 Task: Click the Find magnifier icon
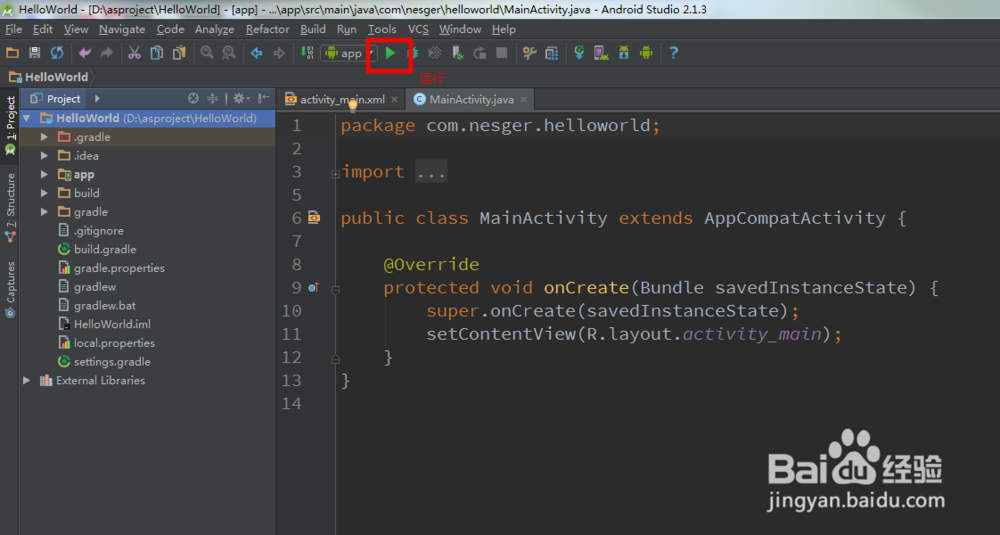click(207, 53)
